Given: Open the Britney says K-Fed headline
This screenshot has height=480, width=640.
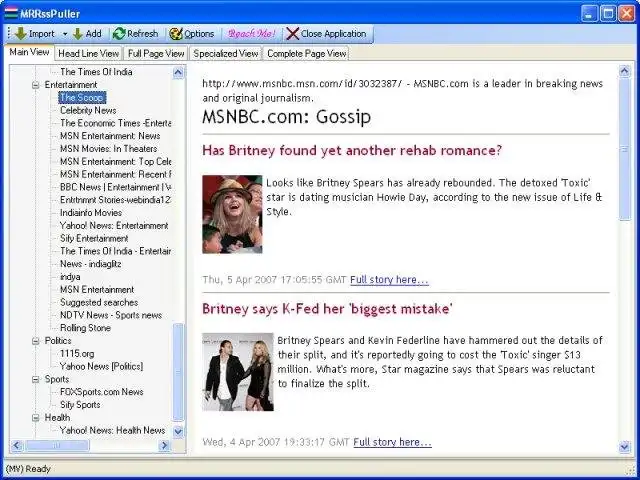Looking at the screenshot, I should point(327,309).
